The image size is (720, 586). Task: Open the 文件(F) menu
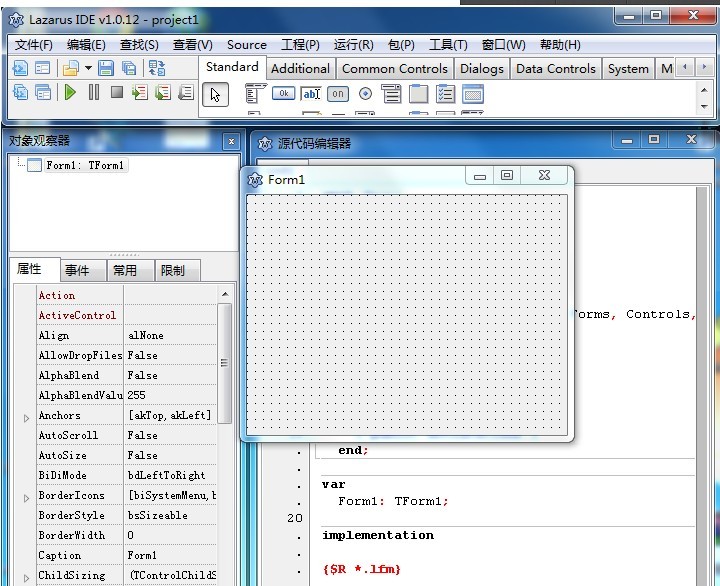point(34,45)
